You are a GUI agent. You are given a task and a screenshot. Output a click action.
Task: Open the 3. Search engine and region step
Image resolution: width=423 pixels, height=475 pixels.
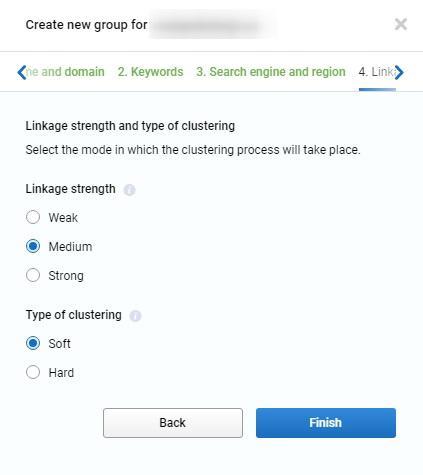point(271,72)
